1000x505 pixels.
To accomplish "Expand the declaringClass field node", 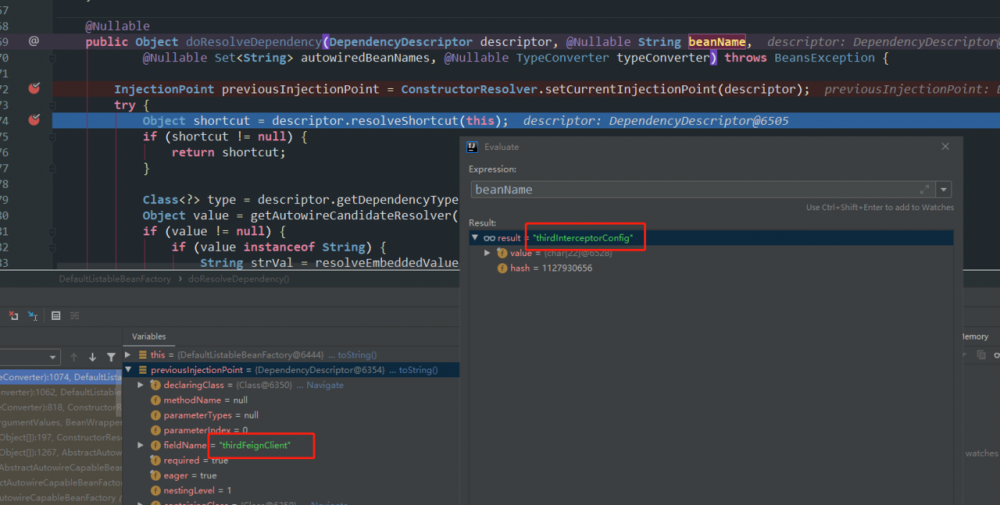I will [140, 385].
